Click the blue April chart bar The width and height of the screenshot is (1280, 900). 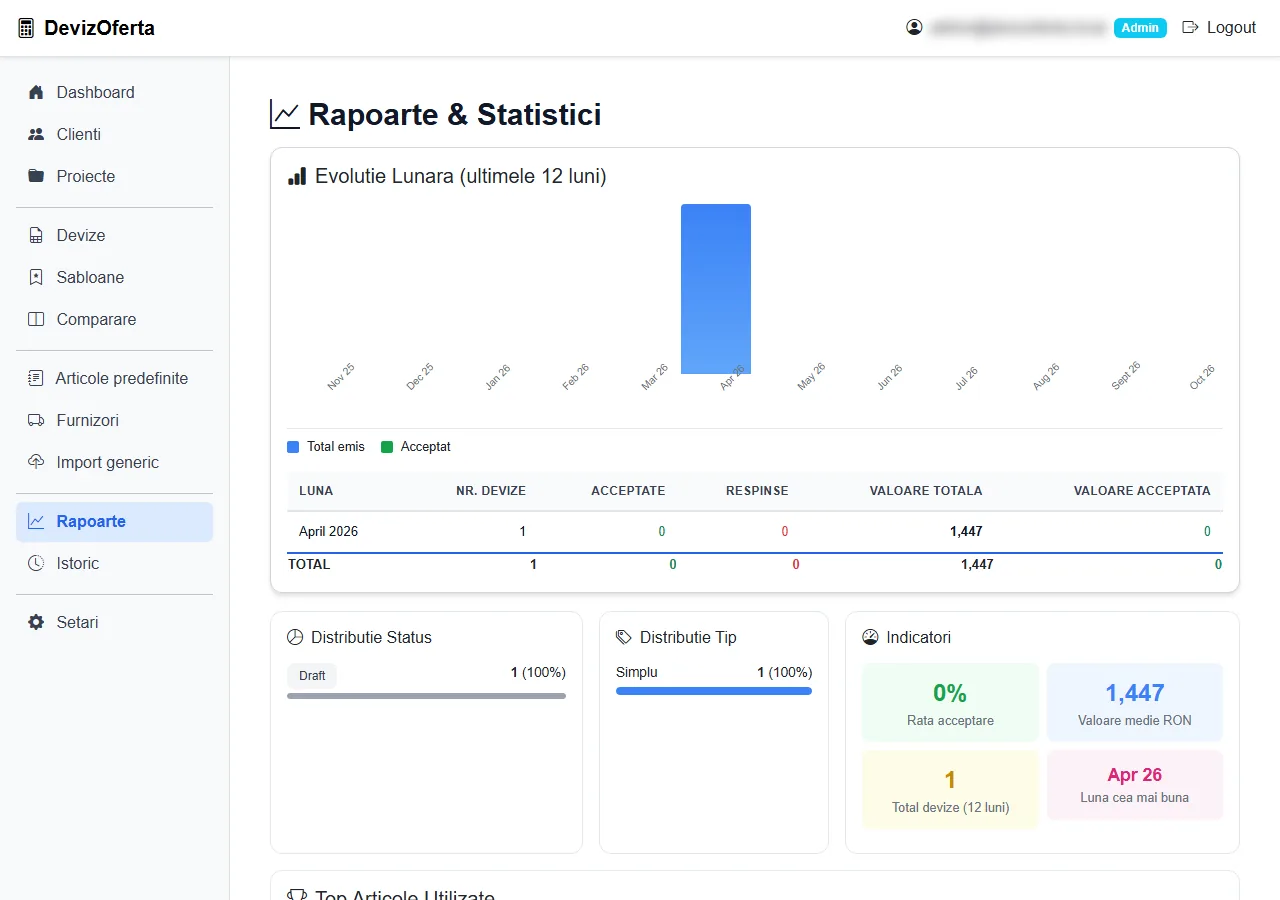click(x=716, y=289)
